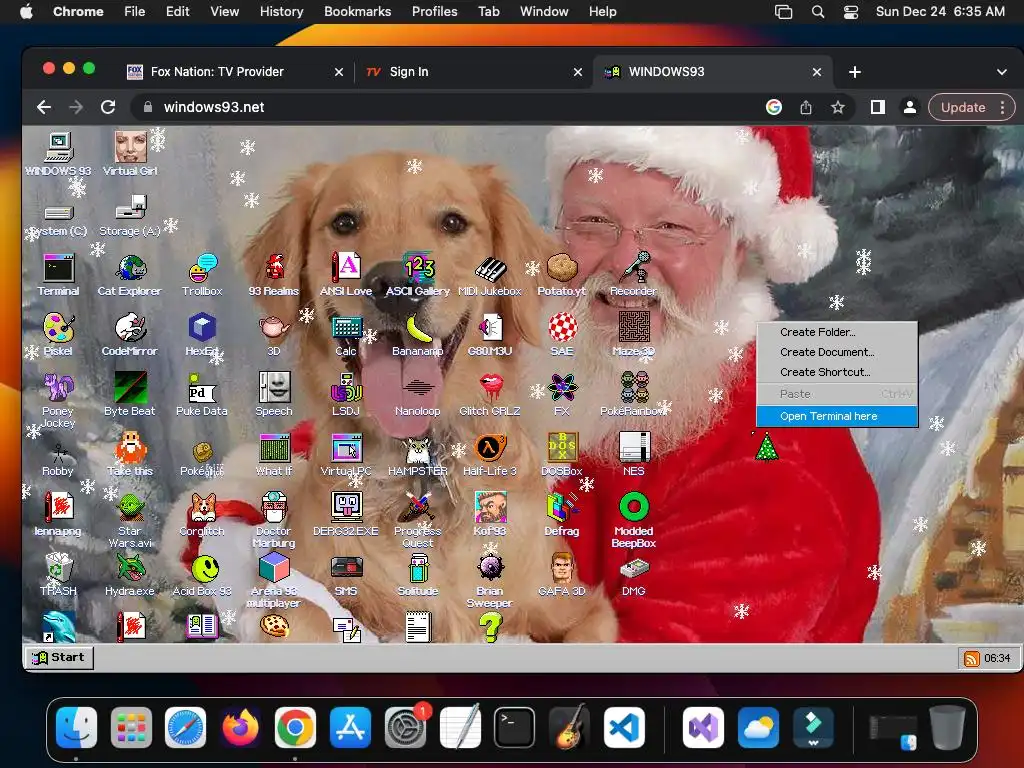Screen dimensions: 1024x768
Task: Switch to Fox Nation: TV Provider tab
Action: [235, 72]
